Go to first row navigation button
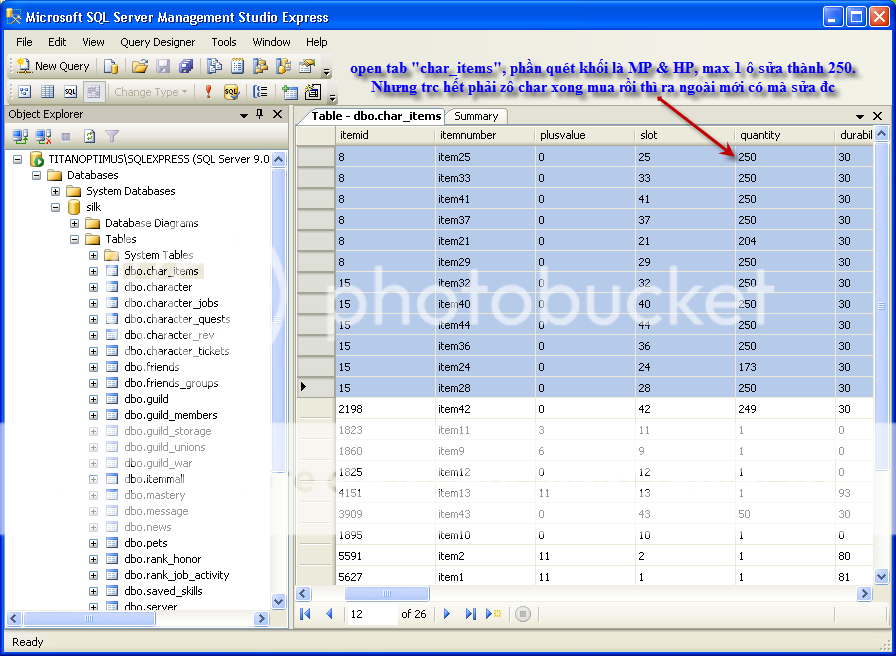 pos(305,614)
